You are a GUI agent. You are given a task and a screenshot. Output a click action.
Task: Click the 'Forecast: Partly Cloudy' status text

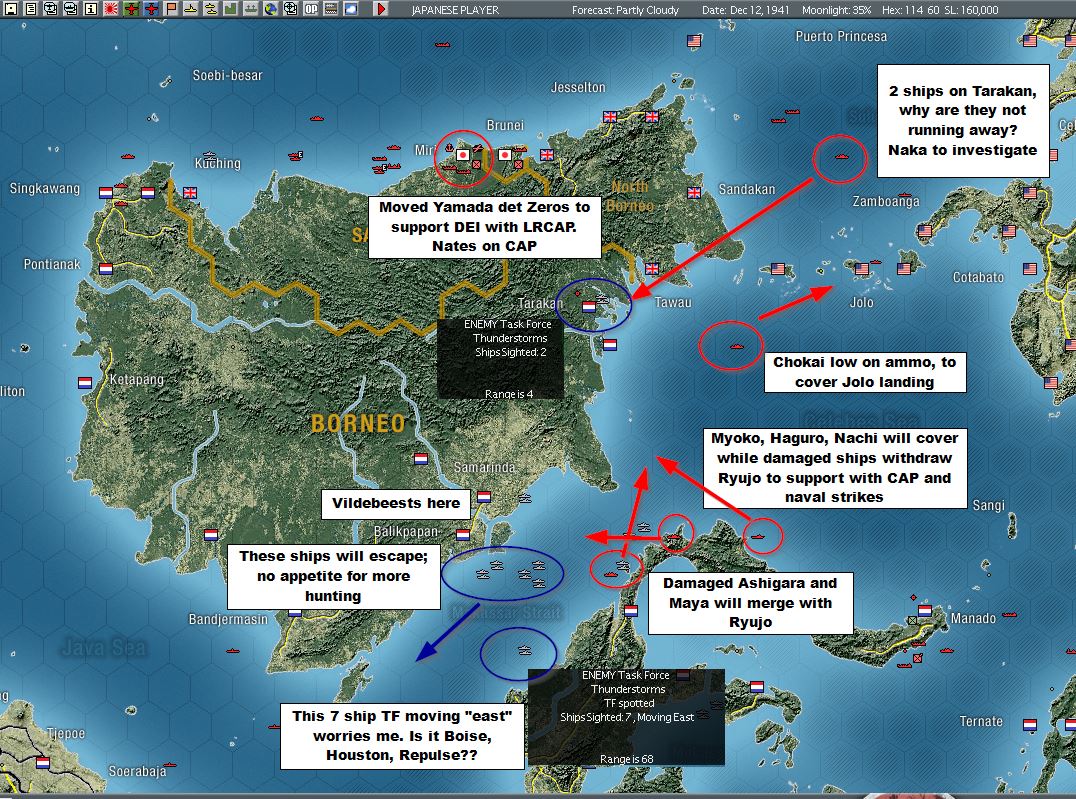625,10
